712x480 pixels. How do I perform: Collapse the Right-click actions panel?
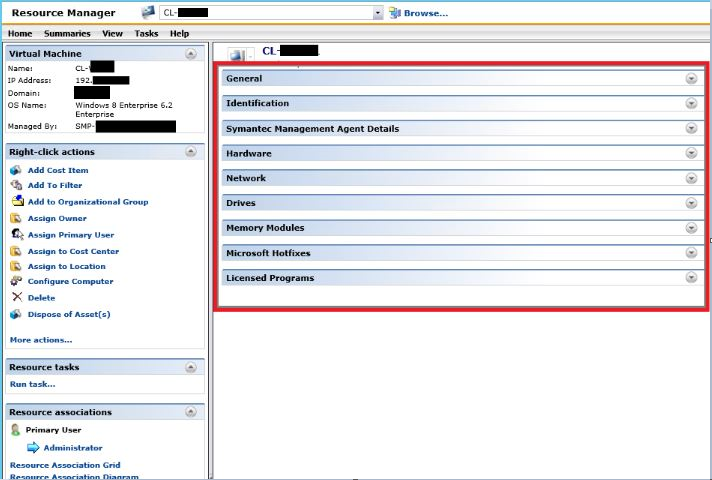(191, 152)
